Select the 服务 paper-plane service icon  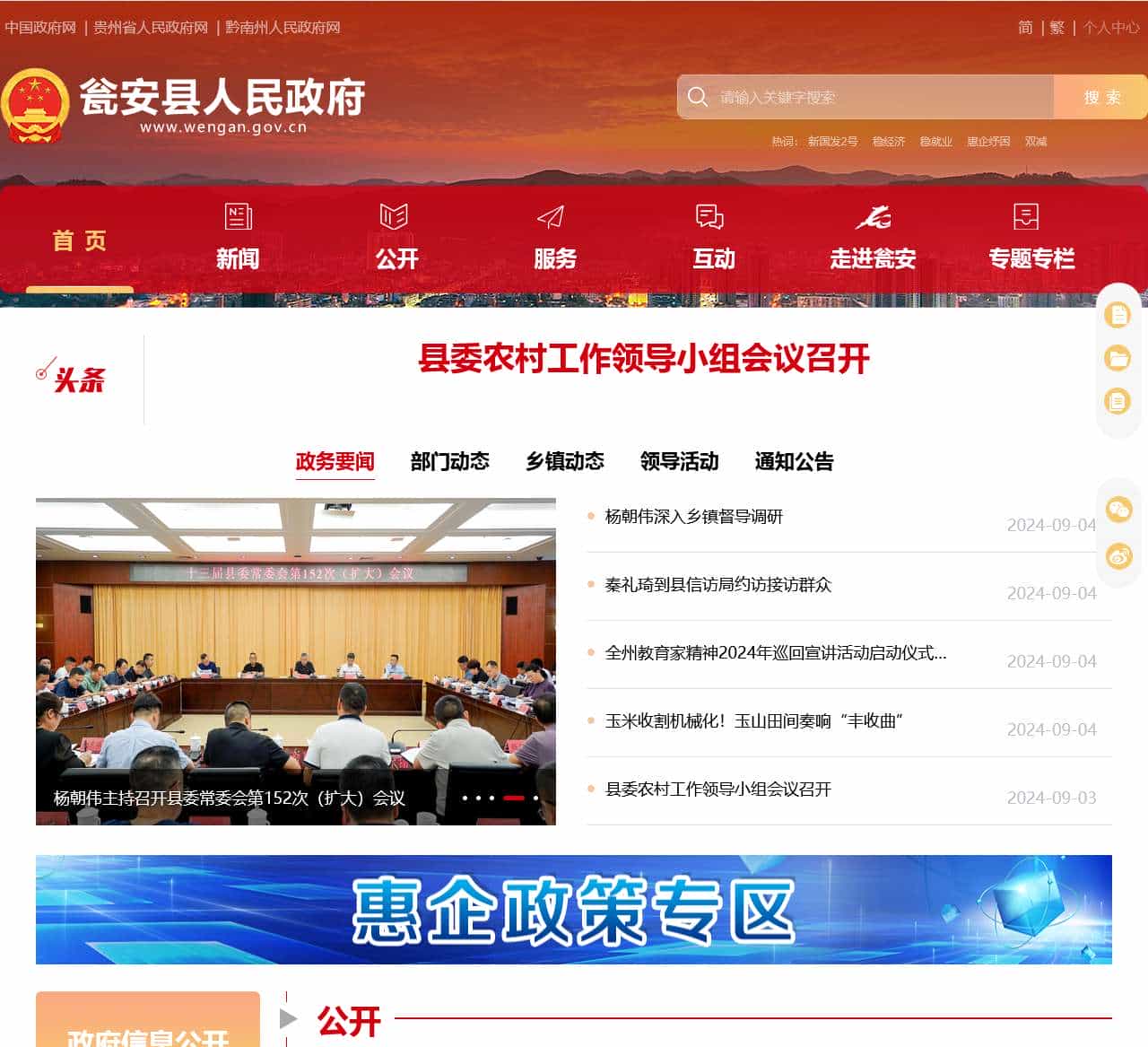552,216
